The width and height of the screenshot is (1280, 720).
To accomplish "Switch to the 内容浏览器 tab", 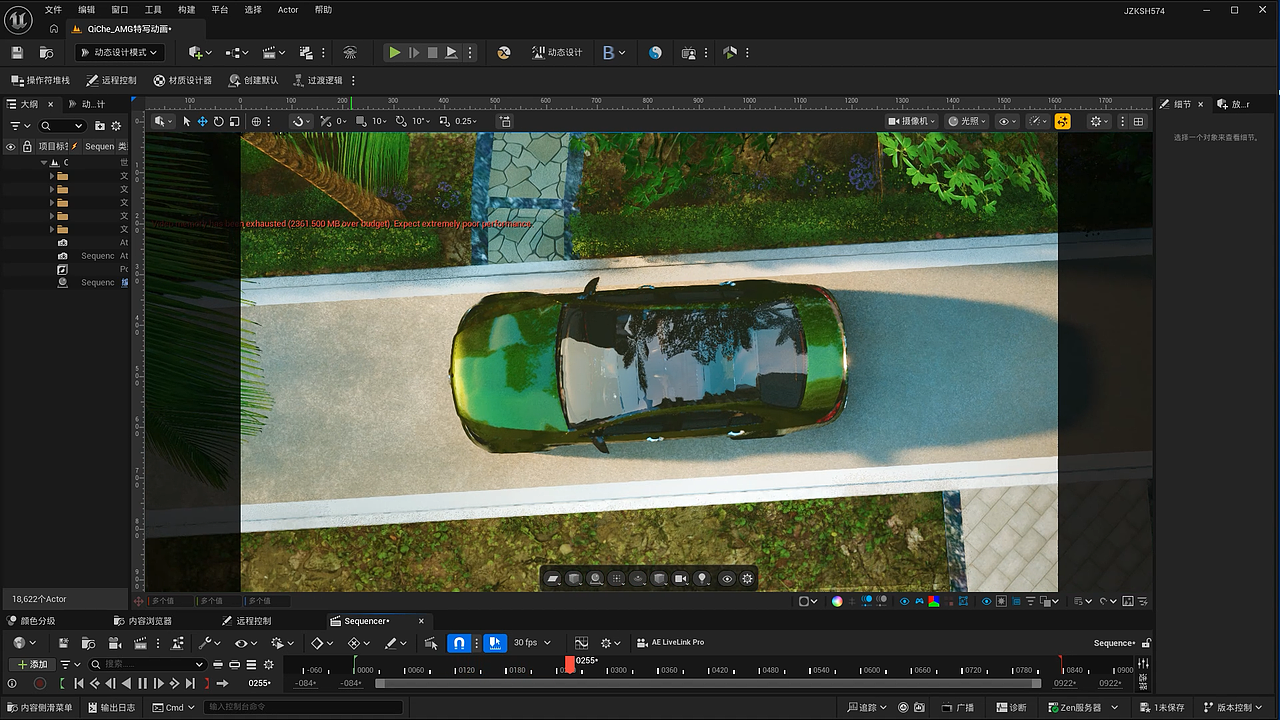I will pyautogui.click(x=142, y=621).
